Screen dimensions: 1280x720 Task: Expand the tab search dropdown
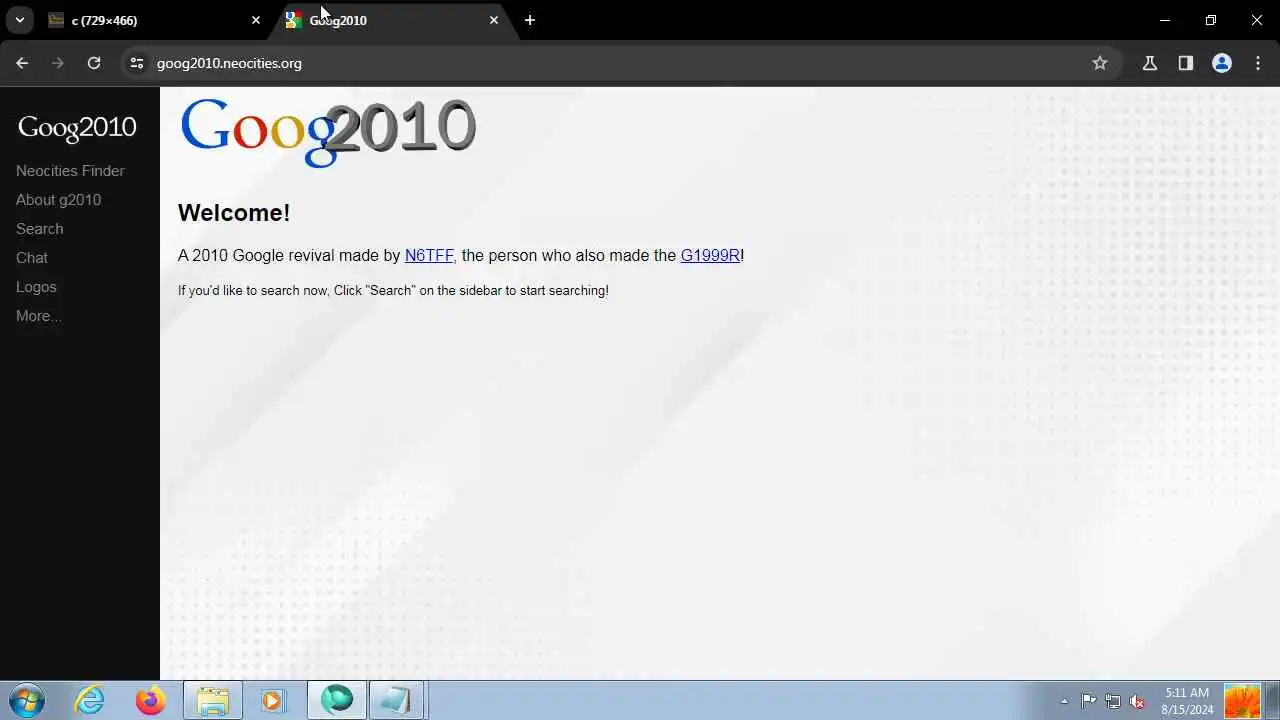point(20,20)
